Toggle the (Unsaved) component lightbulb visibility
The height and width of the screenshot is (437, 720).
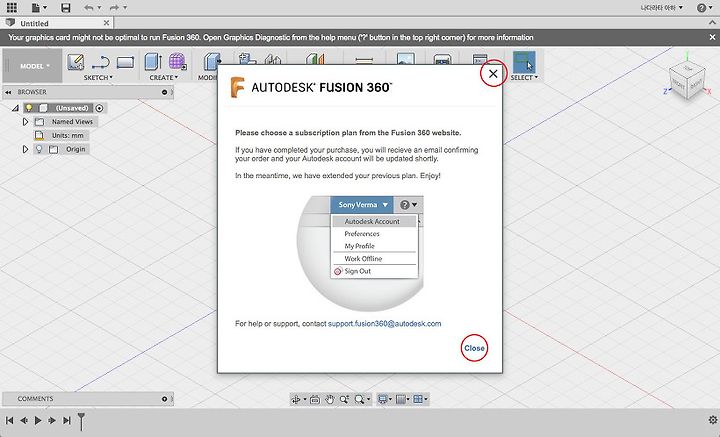pyautogui.click(x=29, y=108)
